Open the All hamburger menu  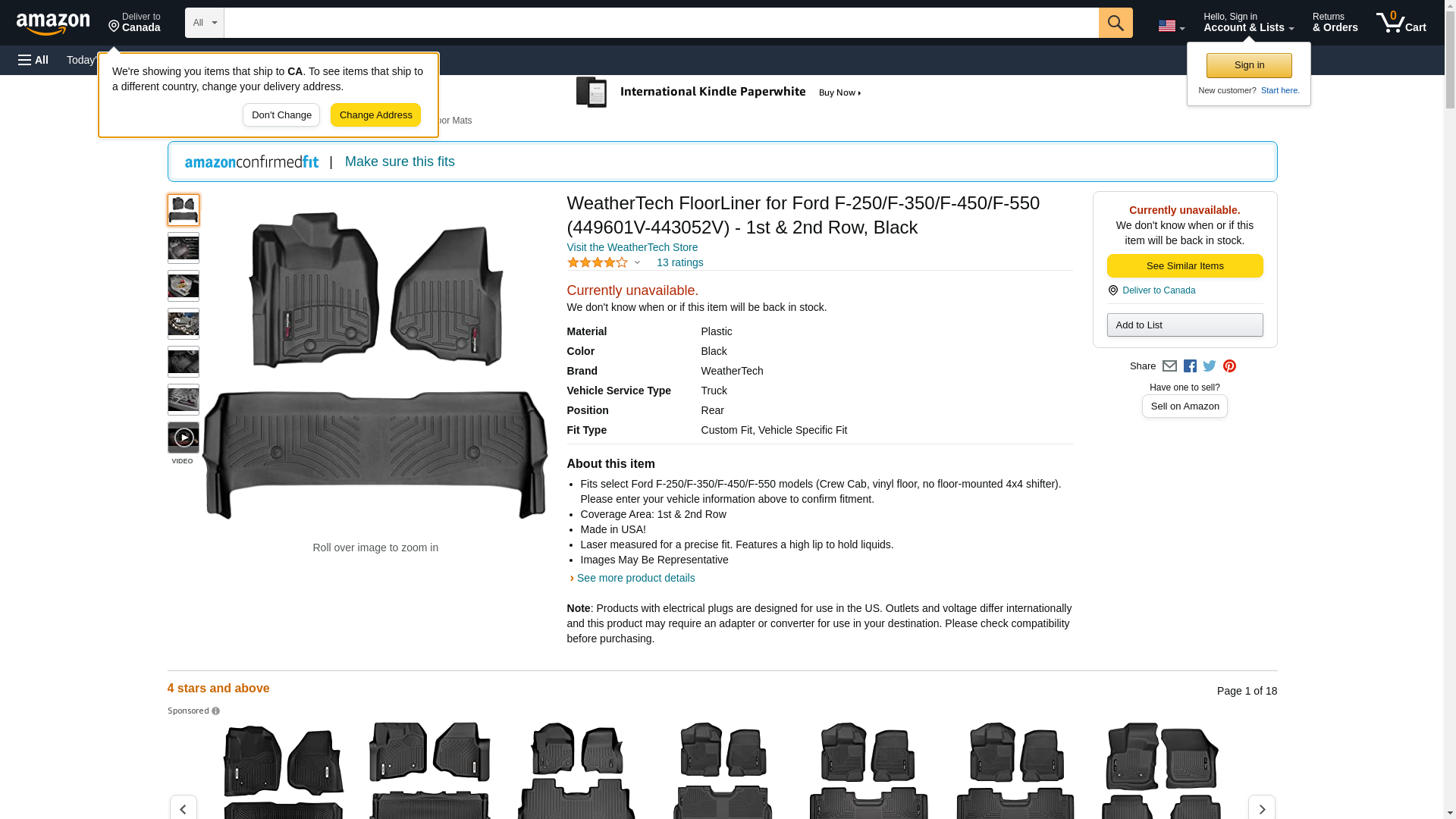pos(33,60)
